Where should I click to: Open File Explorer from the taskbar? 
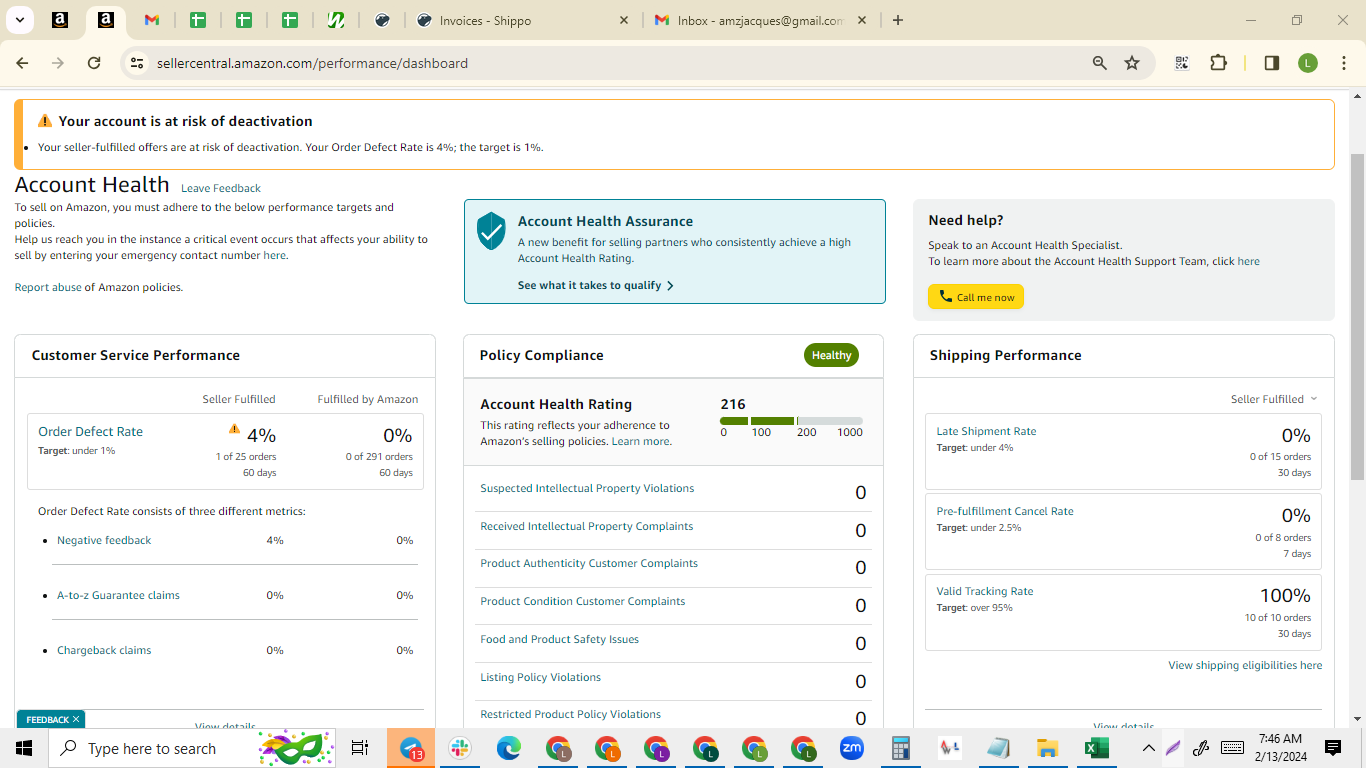point(1047,748)
